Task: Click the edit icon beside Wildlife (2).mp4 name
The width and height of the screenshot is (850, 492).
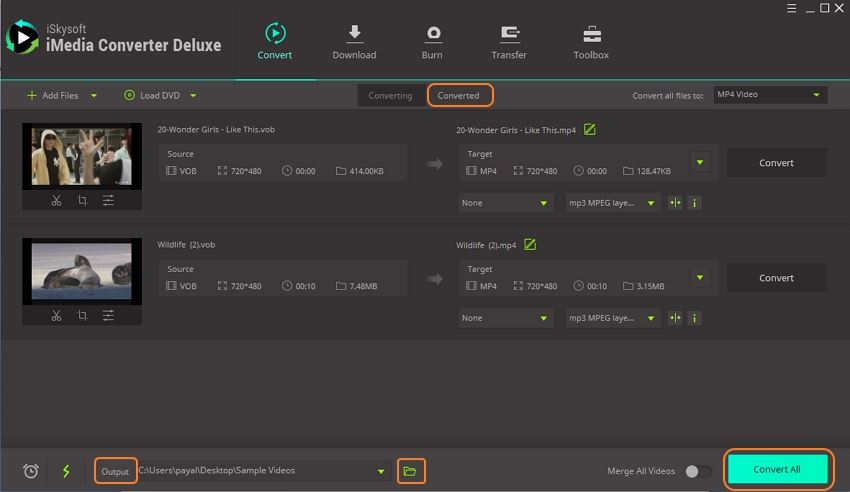Action: (530, 245)
